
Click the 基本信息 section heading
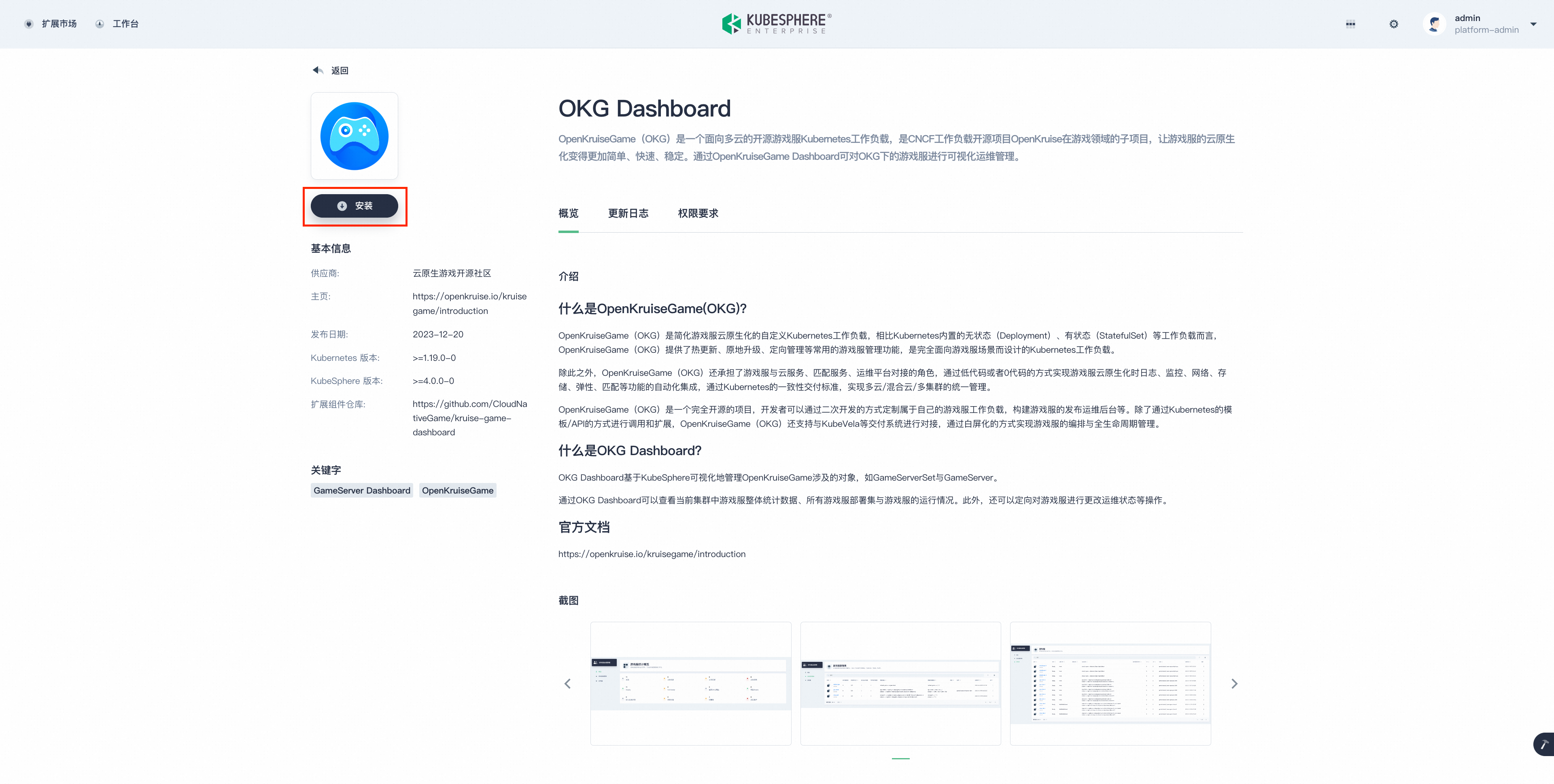331,248
